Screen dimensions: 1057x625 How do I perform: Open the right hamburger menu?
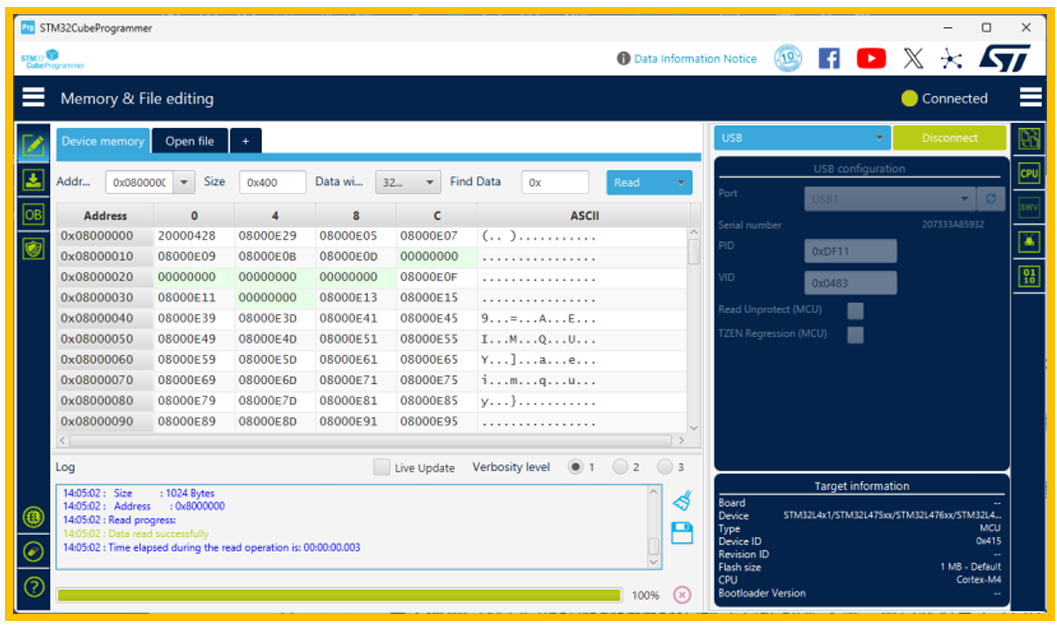pos(1030,98)
